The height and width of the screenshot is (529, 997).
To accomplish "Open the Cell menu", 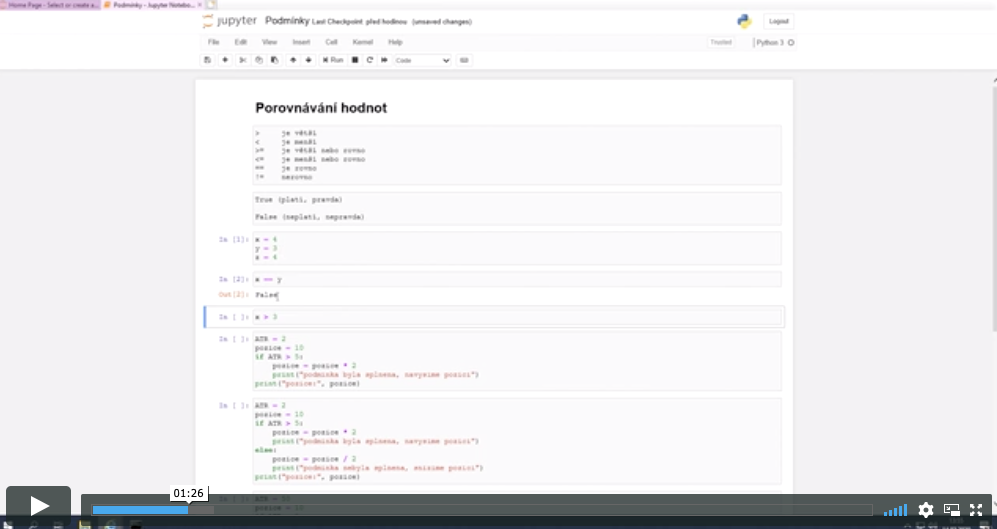I will 331,42.
